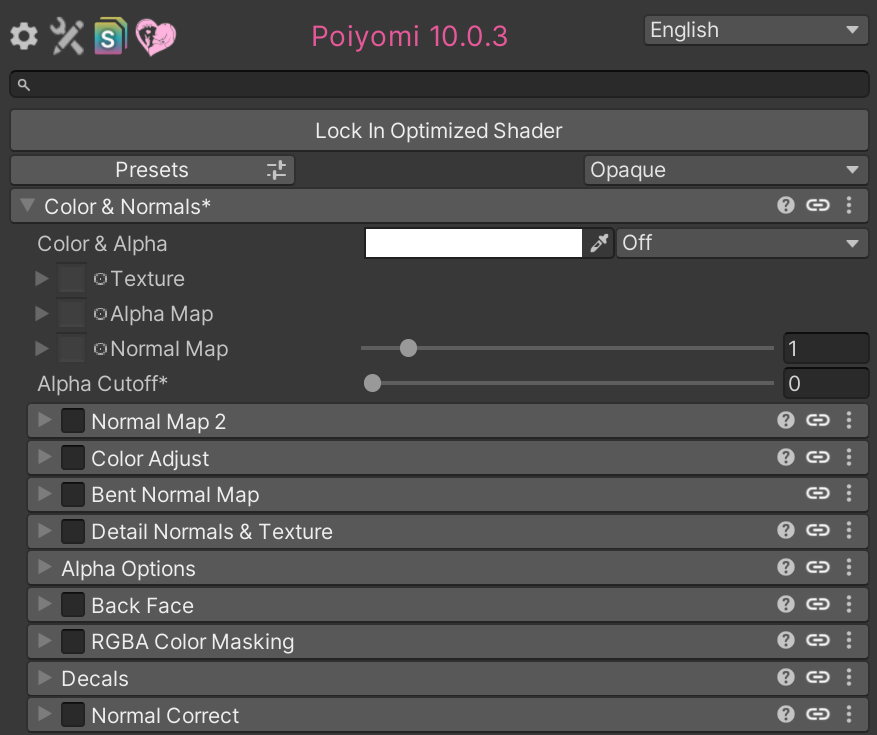Toggle the Back Face checkbox
Screen dimensions: 877x735
click(73, 605)
